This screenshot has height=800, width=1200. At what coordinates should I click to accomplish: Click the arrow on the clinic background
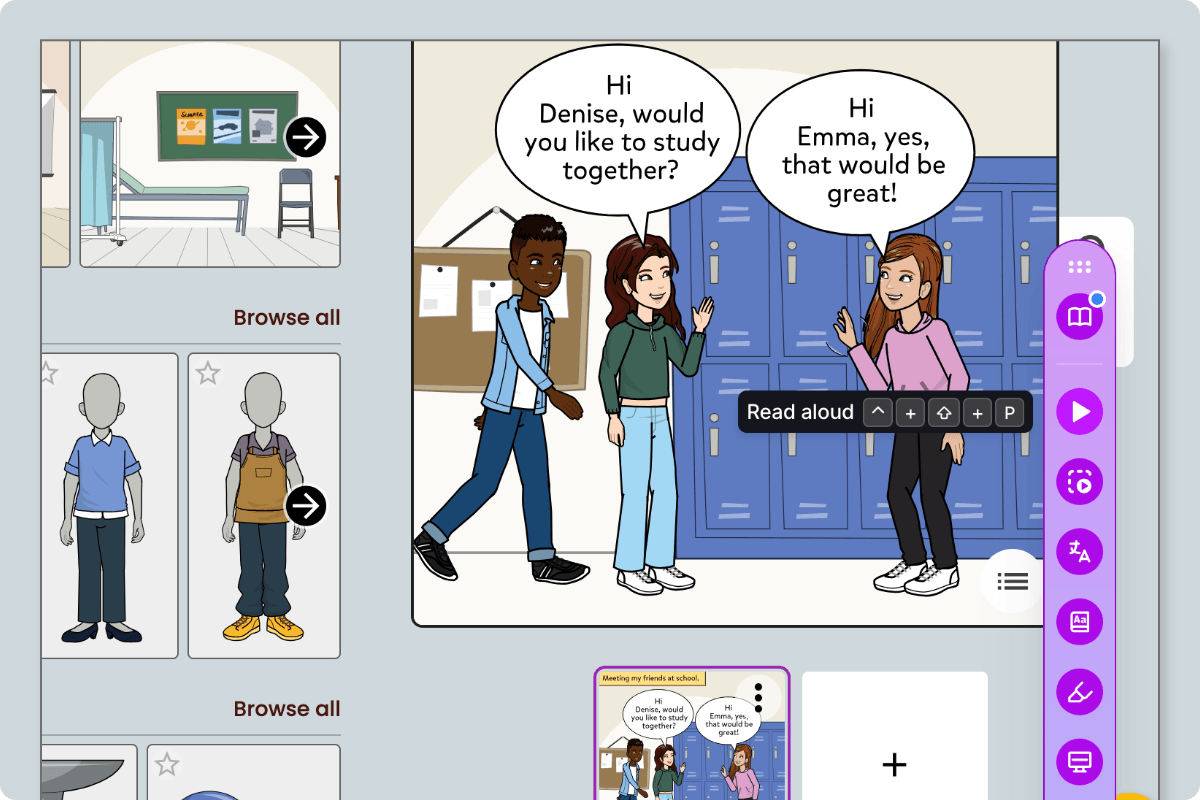click(306, 137)
